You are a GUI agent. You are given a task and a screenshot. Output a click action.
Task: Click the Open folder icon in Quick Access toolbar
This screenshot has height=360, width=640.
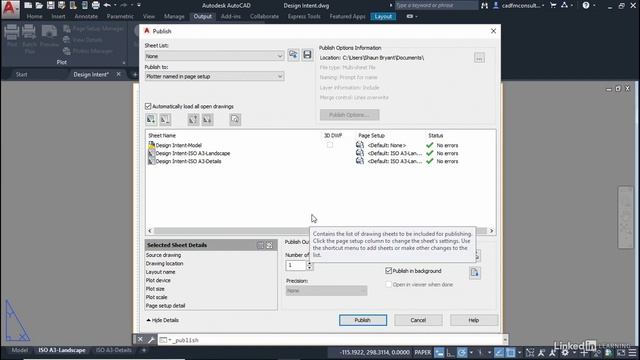39,5
